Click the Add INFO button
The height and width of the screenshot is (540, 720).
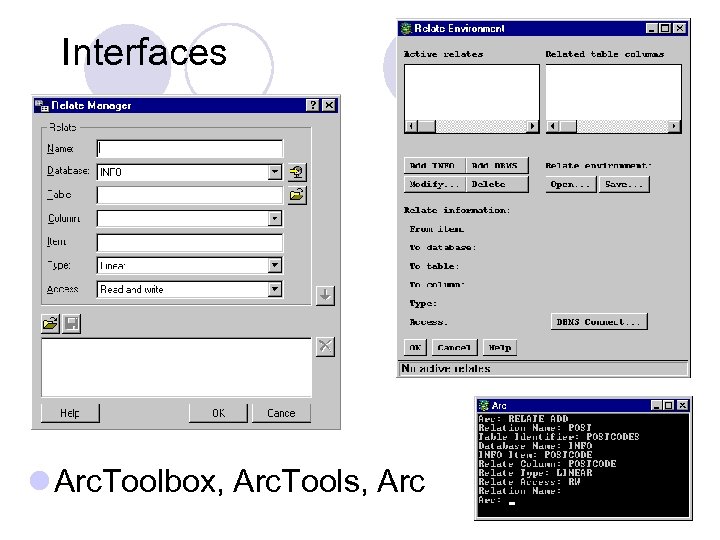click(435, 165)
